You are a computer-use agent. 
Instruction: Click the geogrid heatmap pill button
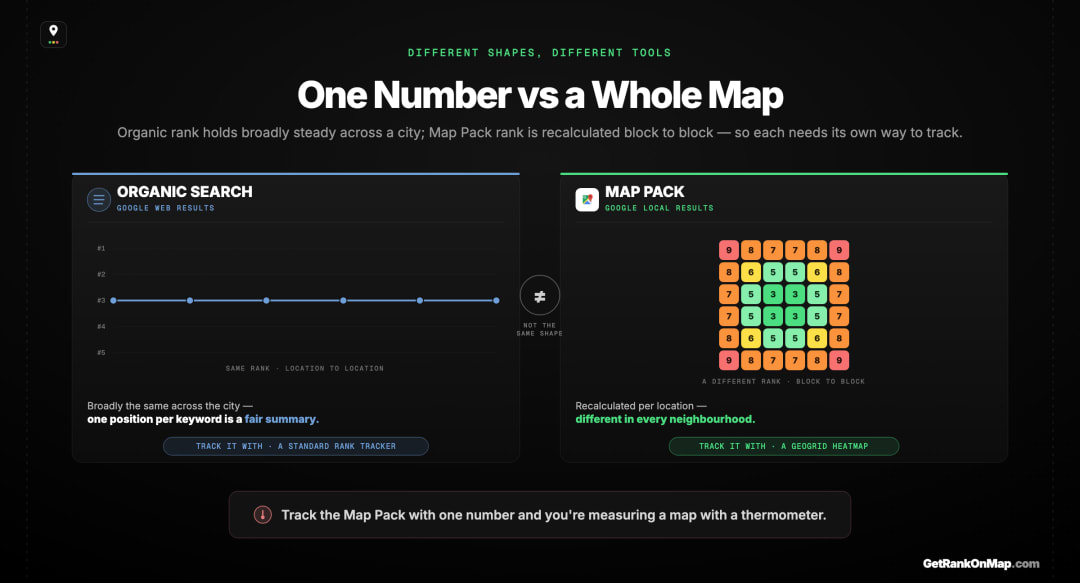pyautogui.click(x=784, y=447)
